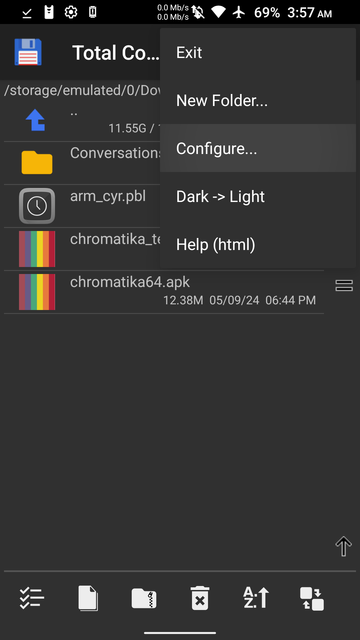Tap the chromatika64.apk file entry

(164, 292)
